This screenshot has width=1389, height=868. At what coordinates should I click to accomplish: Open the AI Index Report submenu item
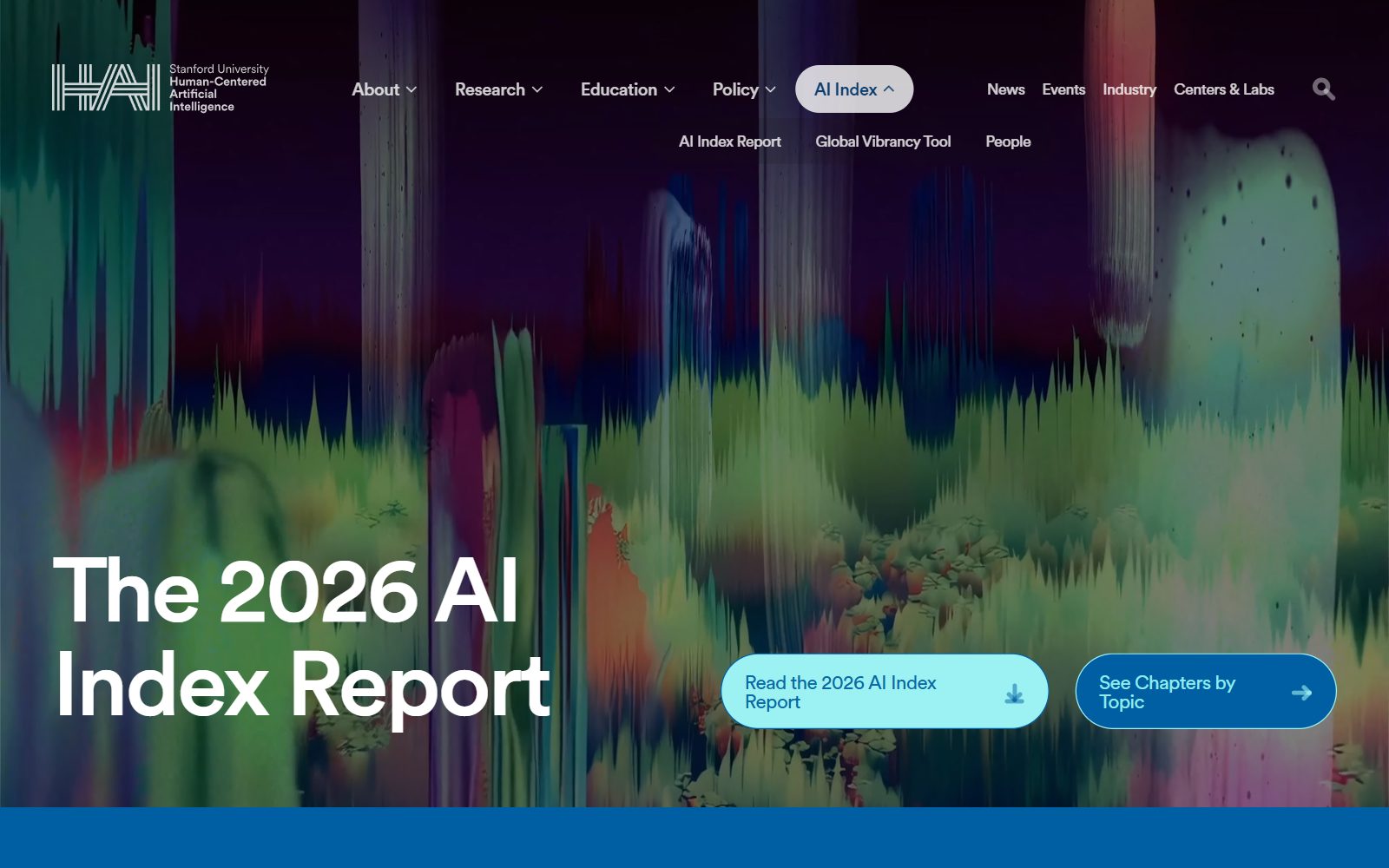pyautogui.click(x=730, y=141)
